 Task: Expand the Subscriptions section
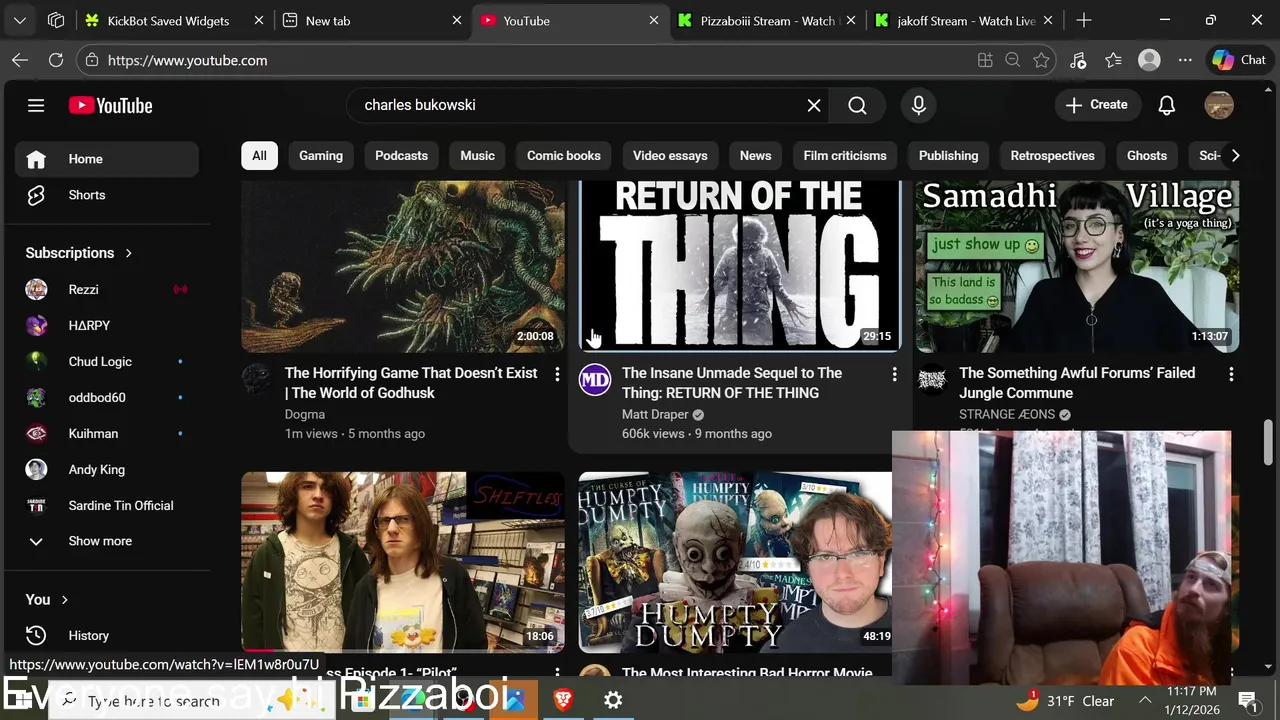[79, 253]
